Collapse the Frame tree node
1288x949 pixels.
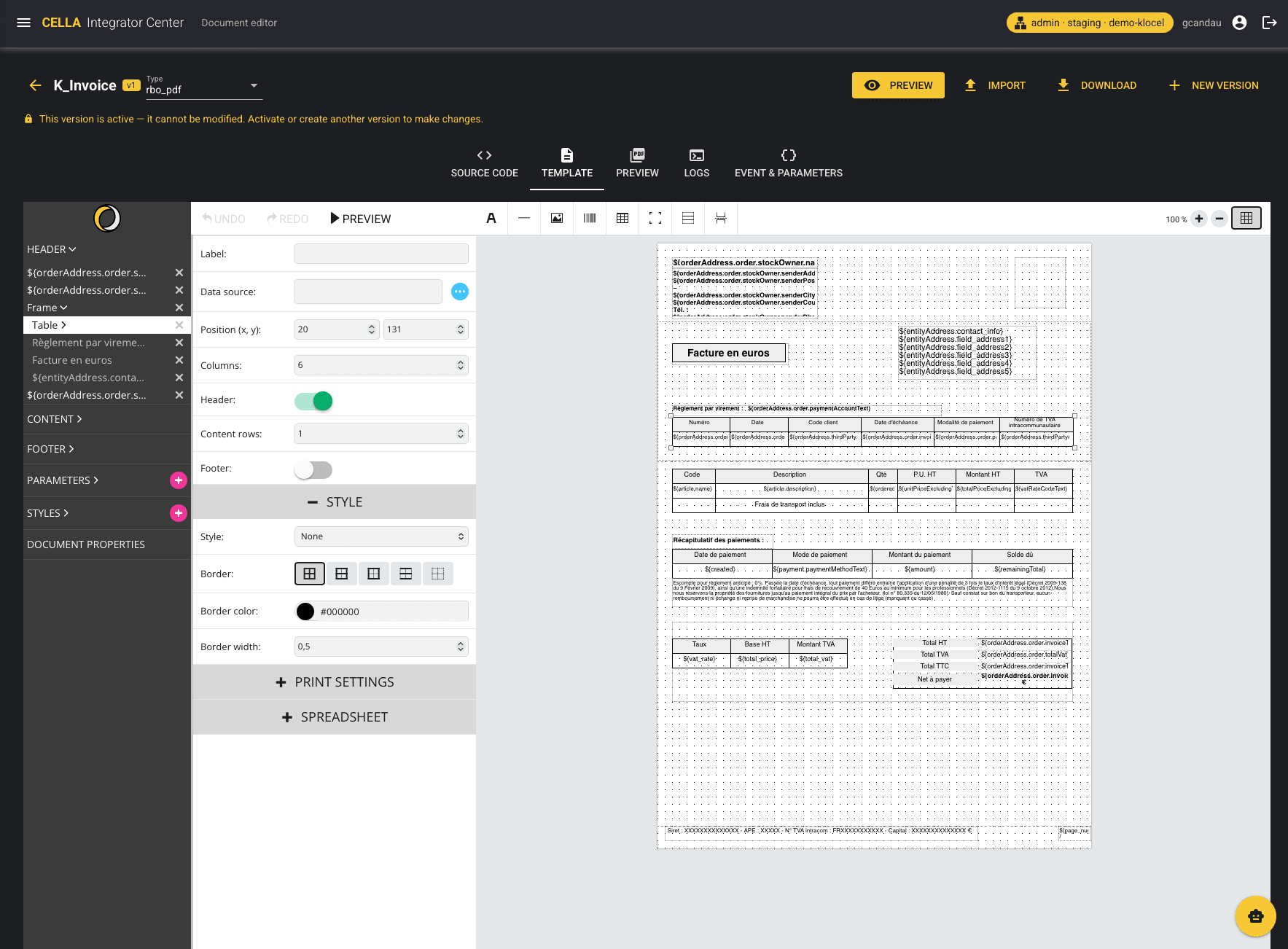pos(47,308)
